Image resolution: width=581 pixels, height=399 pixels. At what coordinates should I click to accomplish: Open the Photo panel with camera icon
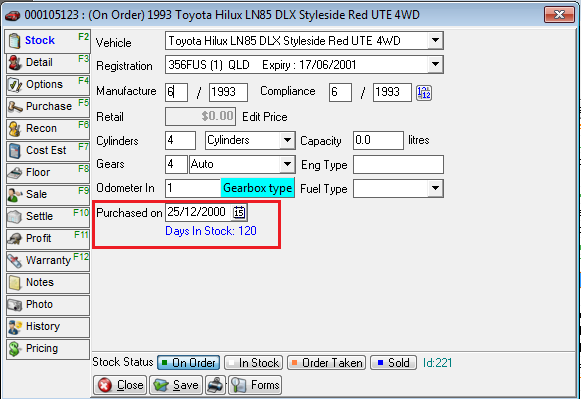tap(48, 305)
